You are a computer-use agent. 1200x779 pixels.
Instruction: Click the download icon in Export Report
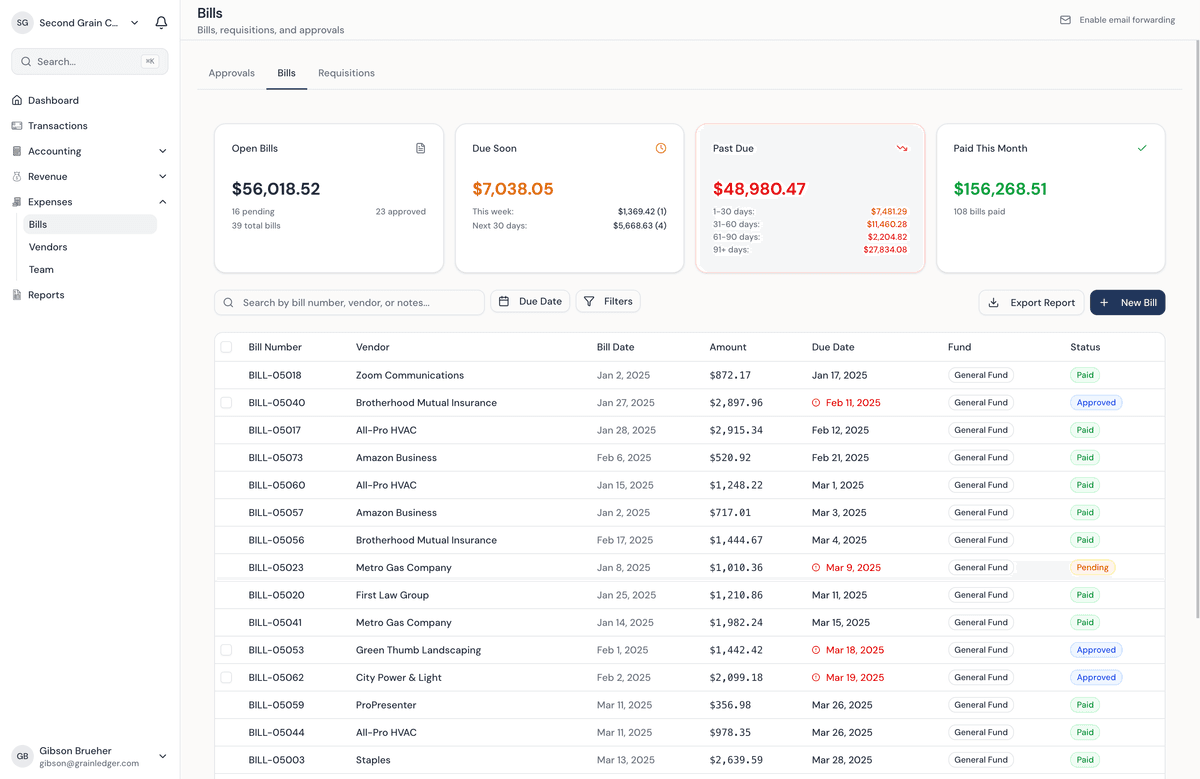click(x=993, y=302)
